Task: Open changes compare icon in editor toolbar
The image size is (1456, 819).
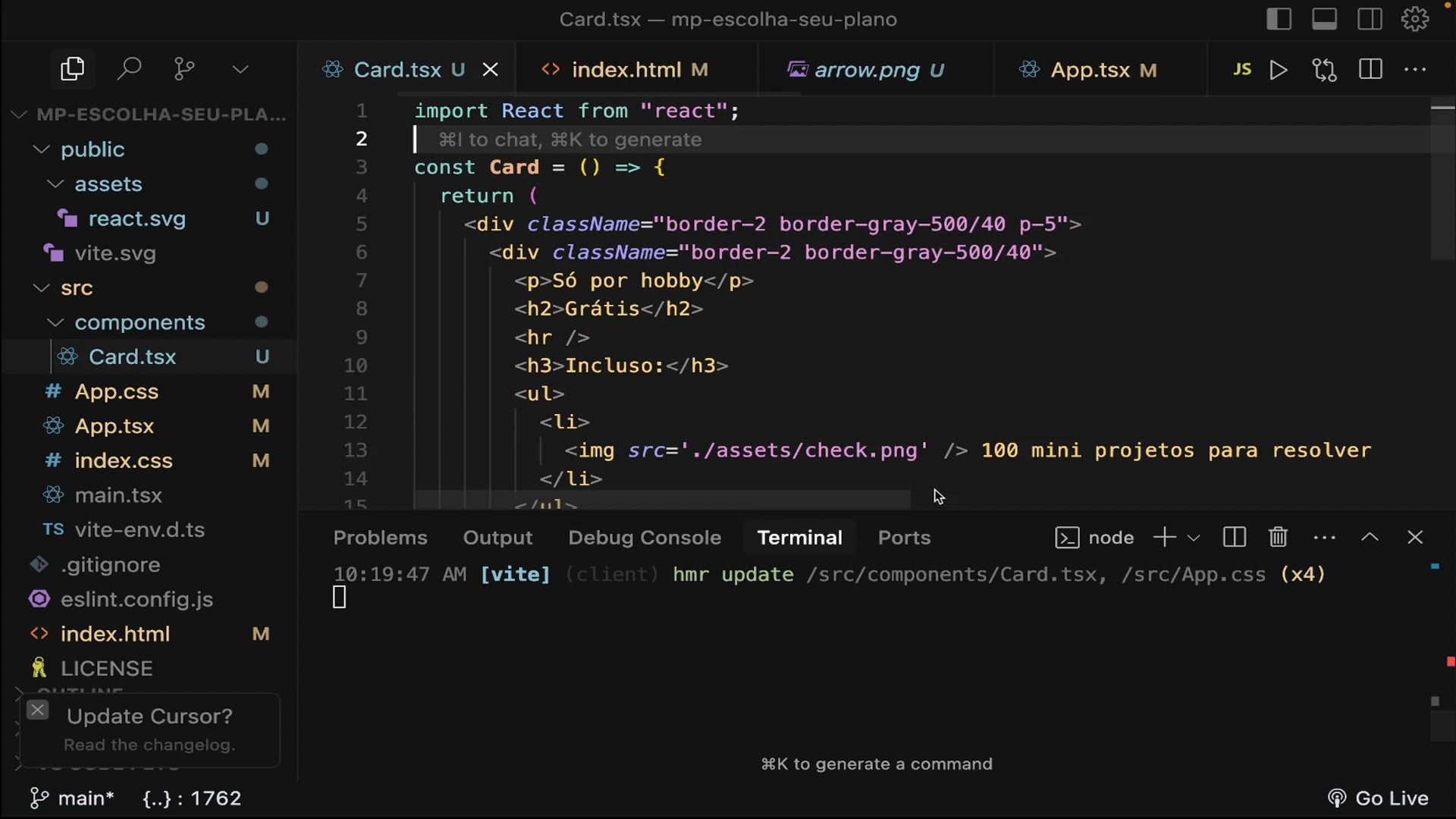Action: [1325, 70]
